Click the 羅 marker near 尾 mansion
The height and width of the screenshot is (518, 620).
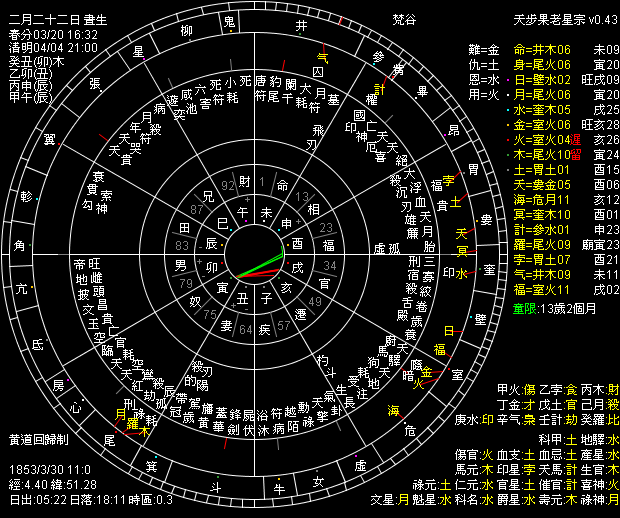pyautogui.click(x=132, y=424)
